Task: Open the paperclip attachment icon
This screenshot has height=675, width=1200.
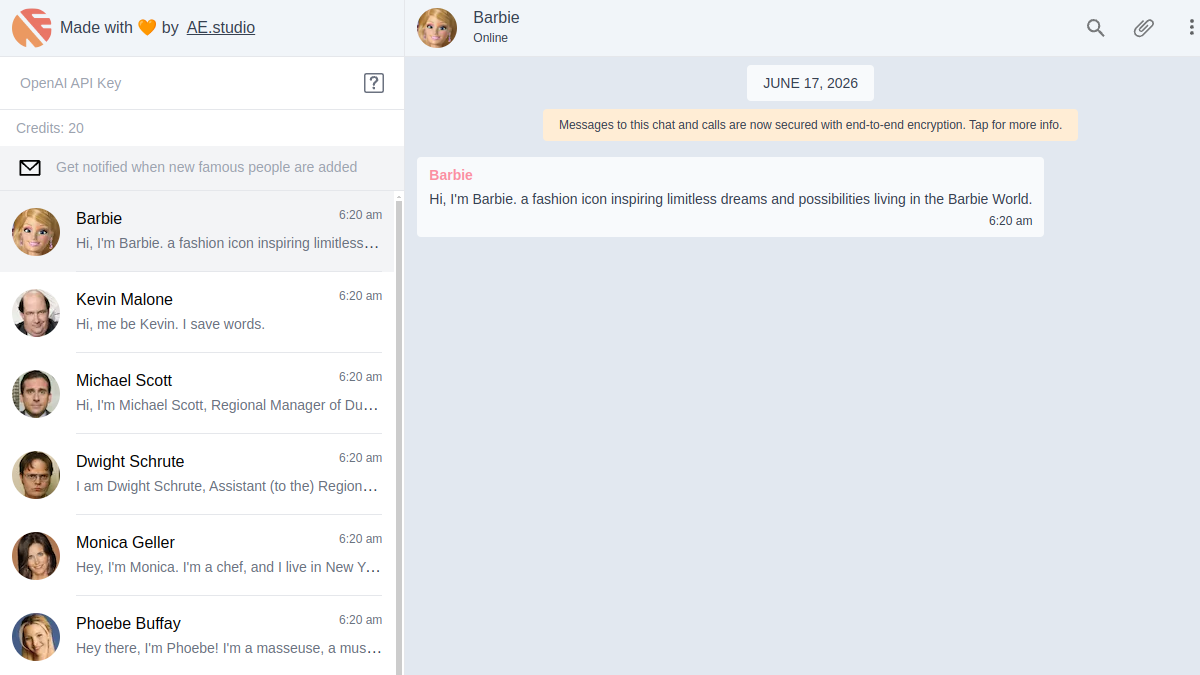Action: 1143,28
